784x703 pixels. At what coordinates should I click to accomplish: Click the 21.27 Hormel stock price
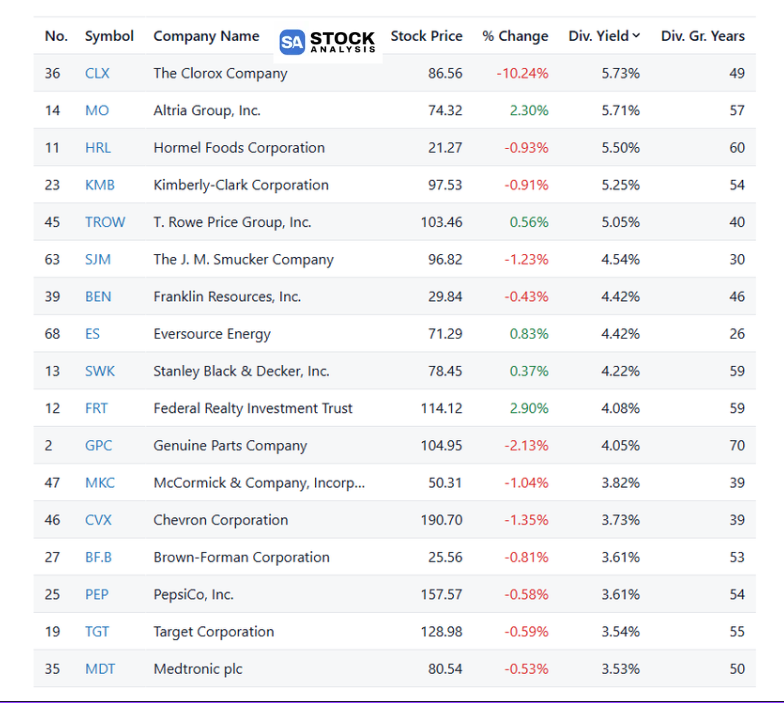(445, 148)
